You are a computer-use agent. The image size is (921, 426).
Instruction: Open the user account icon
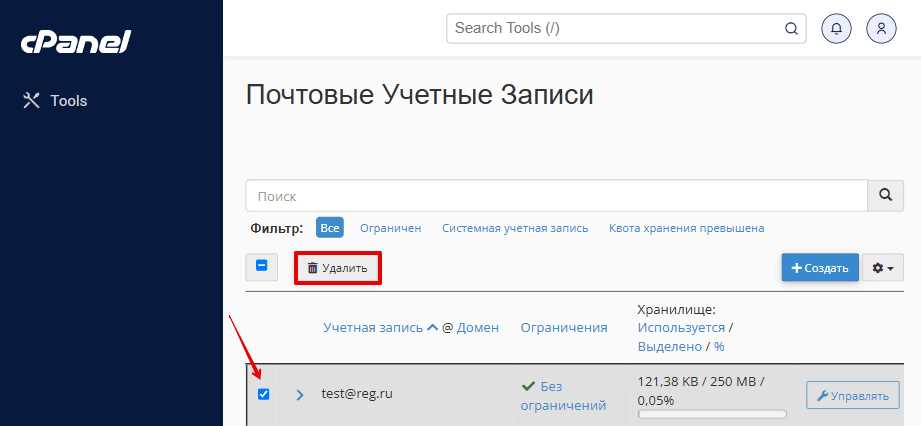pos(881,29)
